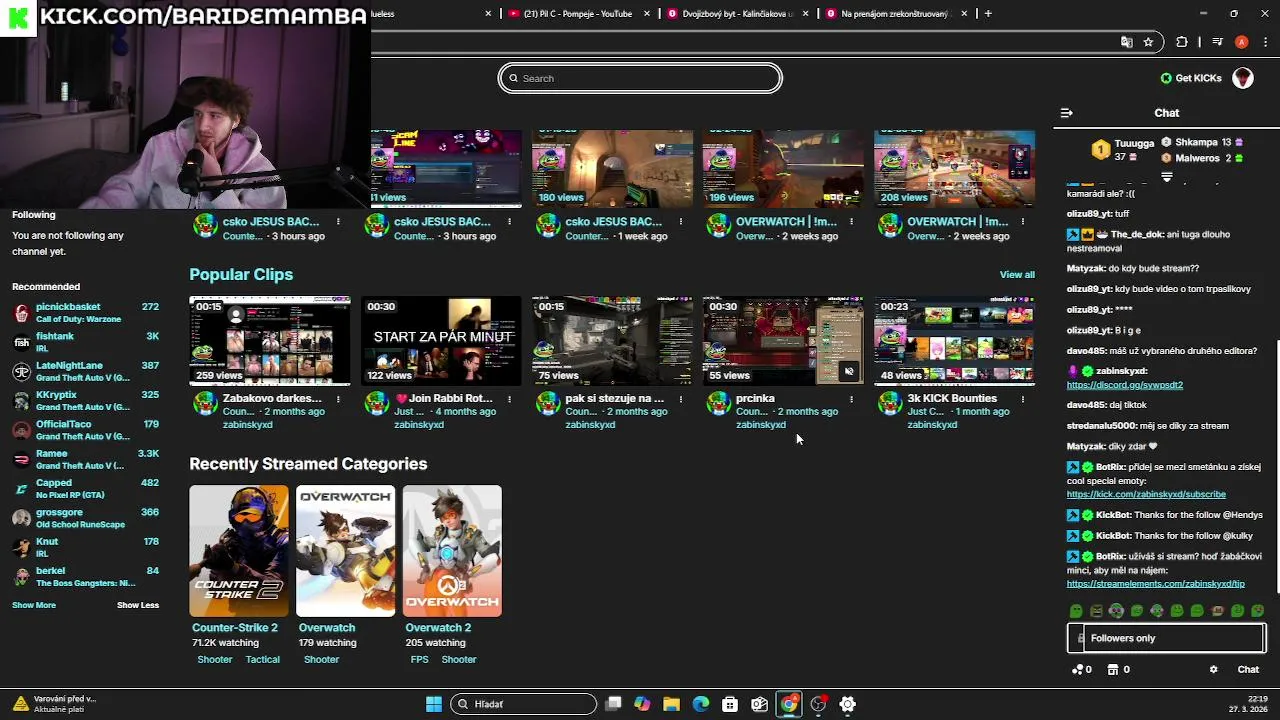Open options menu for Join Rabbi Rot clip

click(x=509, y=399)
